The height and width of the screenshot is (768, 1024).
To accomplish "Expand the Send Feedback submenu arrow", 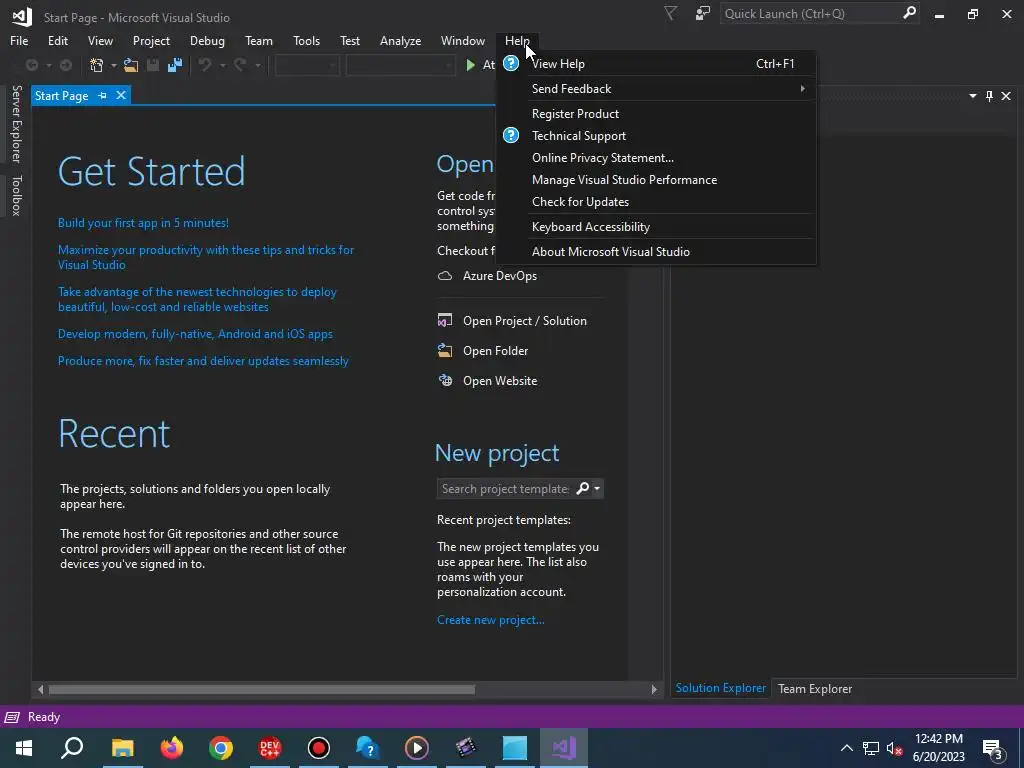I will pyautogui.click(x=803, y=88).
